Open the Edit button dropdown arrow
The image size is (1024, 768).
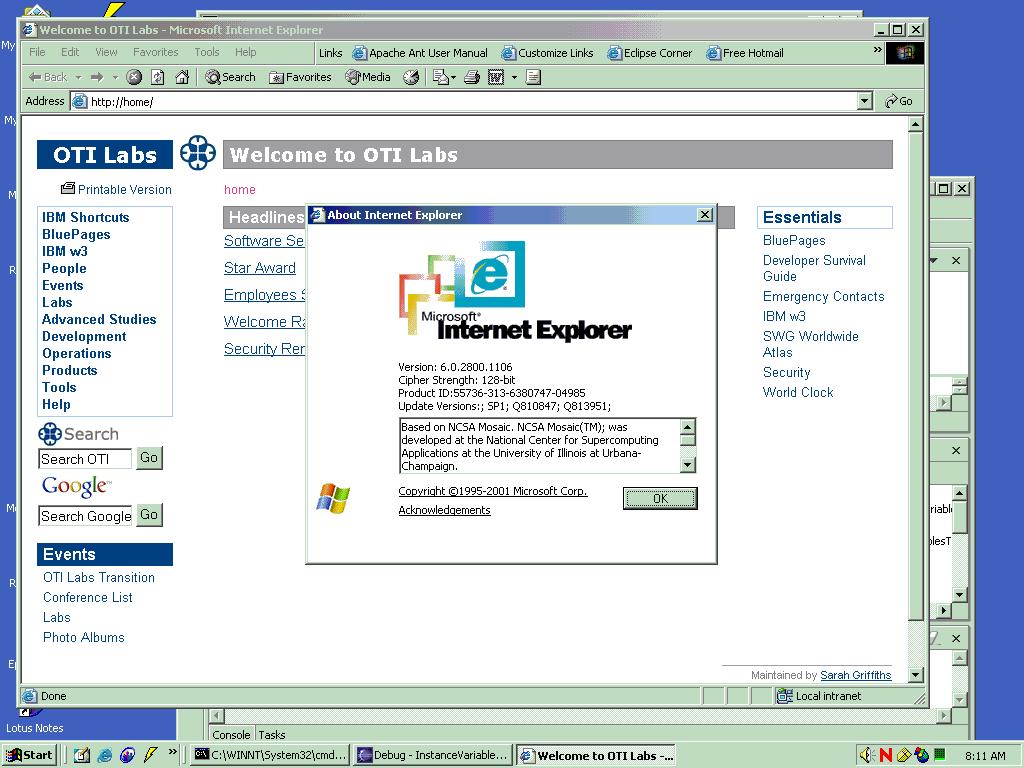click(x=514, y=77)
